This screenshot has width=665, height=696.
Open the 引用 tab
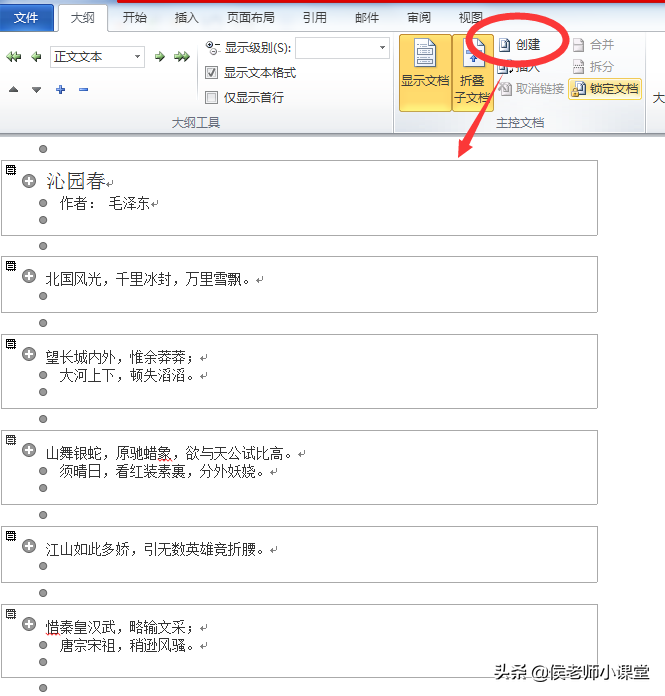pyautogui.click(x=315, y=18)
